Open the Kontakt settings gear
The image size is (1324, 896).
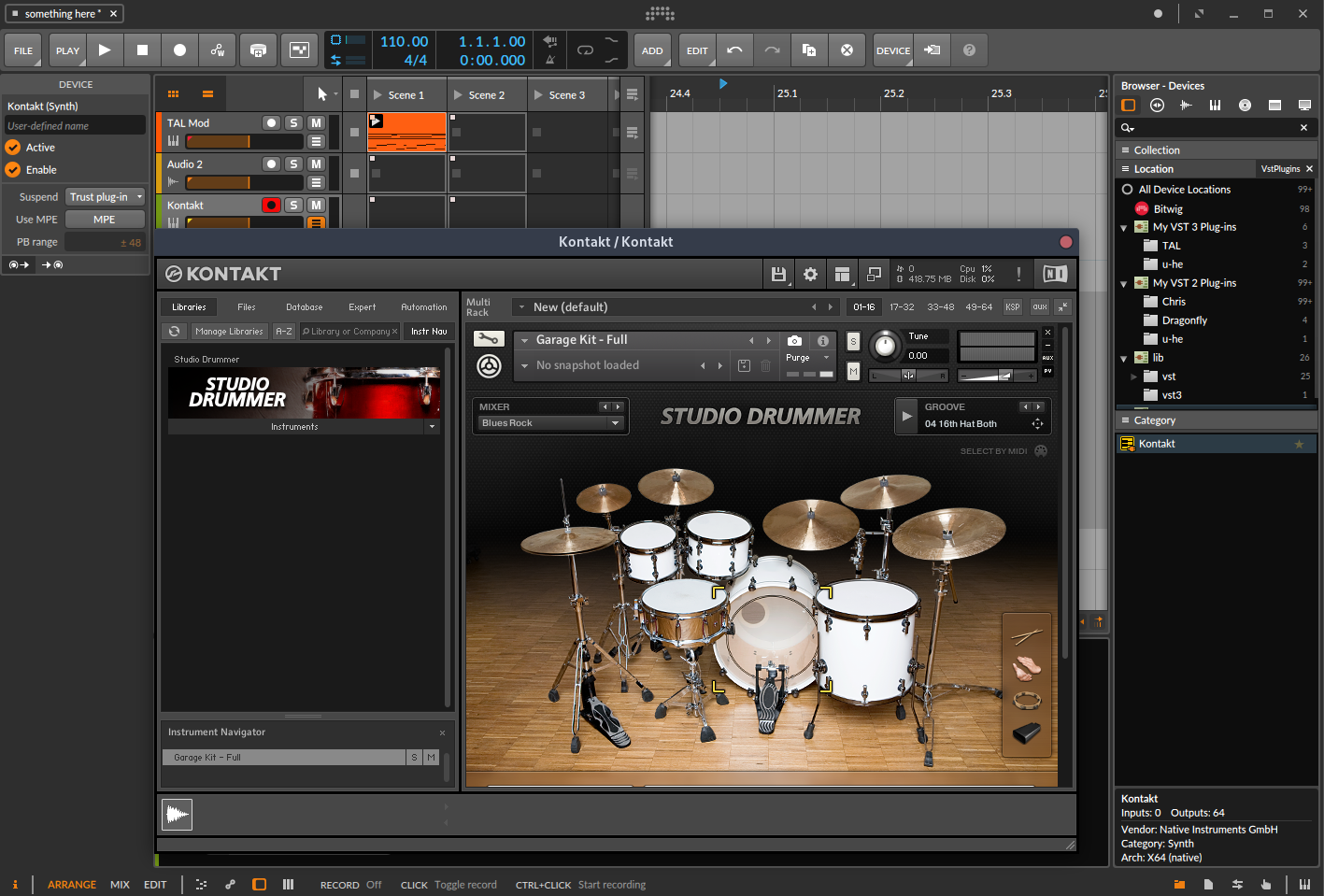click(x=810, y=274)
